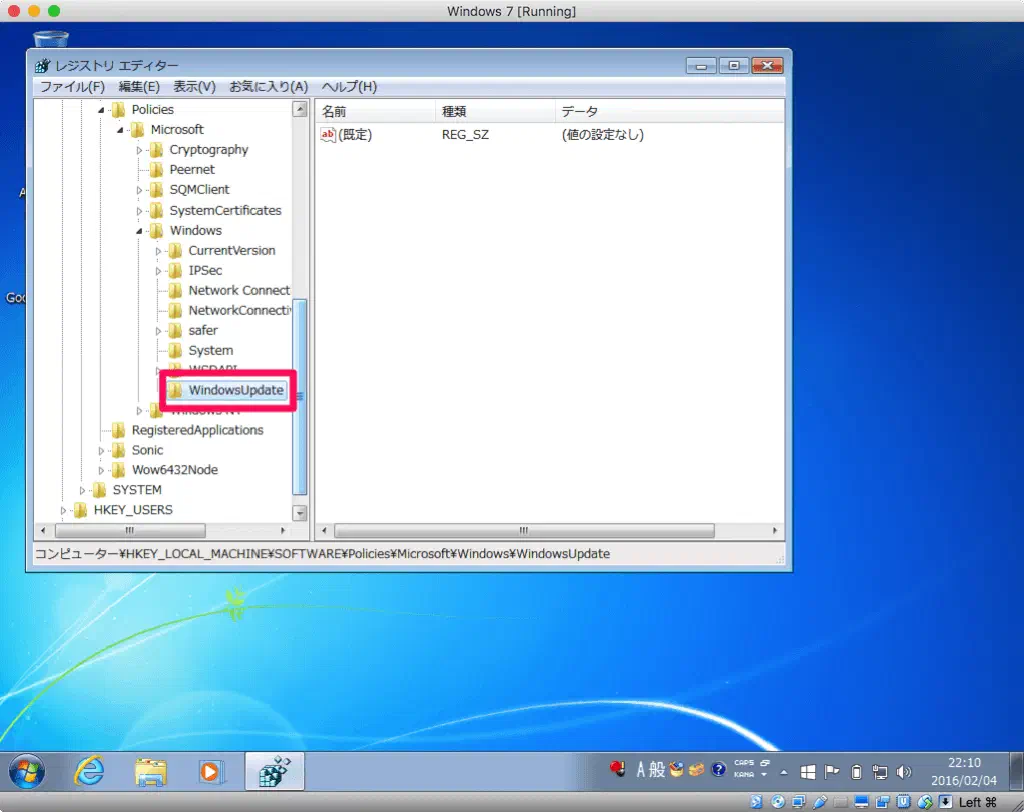This screenshot has width=1024, height=812.
Task: Click the Registry Editor taskbar icon
Action: click(x=274, y=771)
